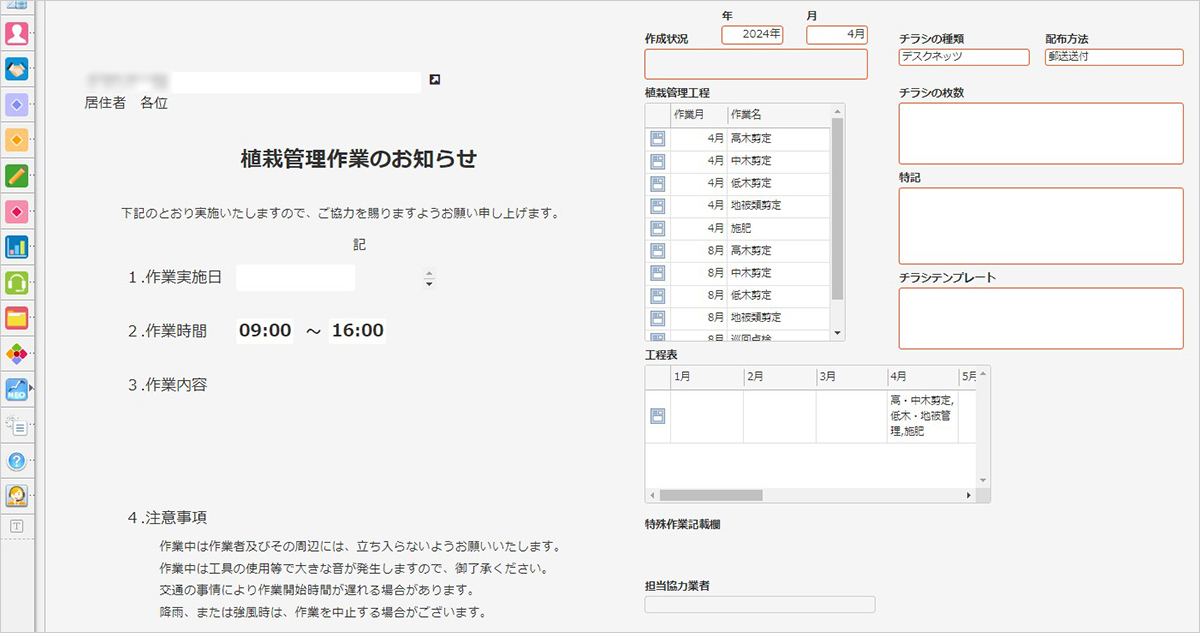Open the question mark help icon

[x=17, y=461]
